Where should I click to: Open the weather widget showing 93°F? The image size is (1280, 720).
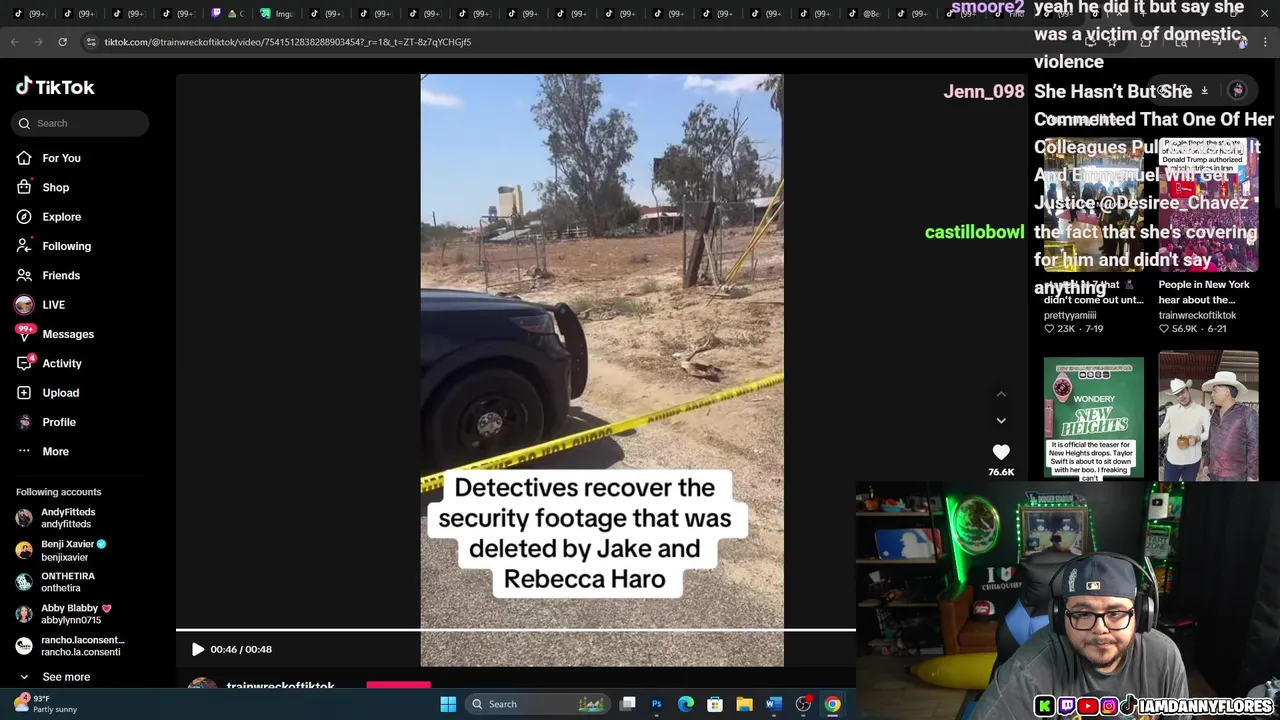tap(45, 704)
